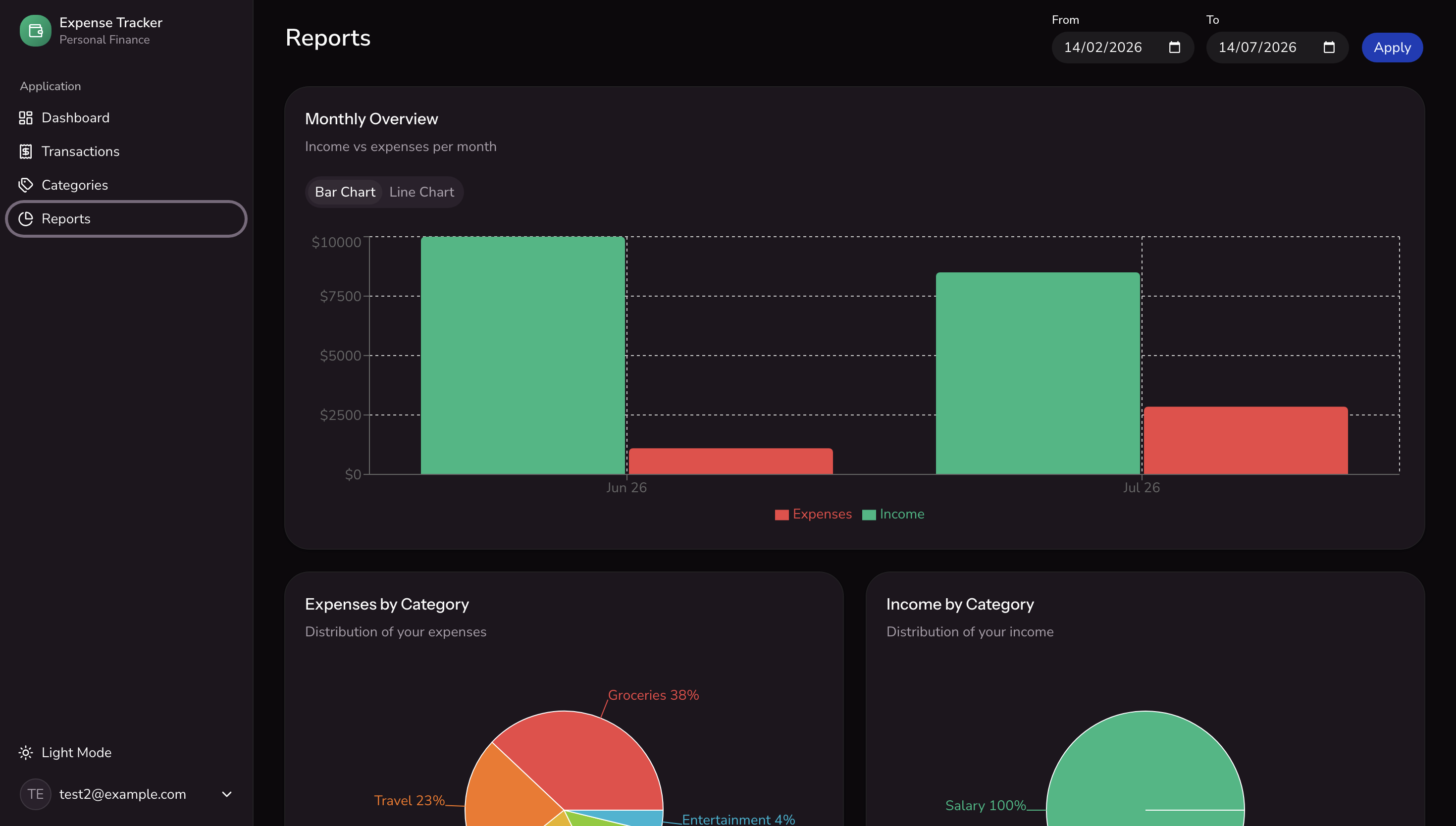Toggle the Income legend green swatch
The image size is (1456, 826).
click(869, 515)
